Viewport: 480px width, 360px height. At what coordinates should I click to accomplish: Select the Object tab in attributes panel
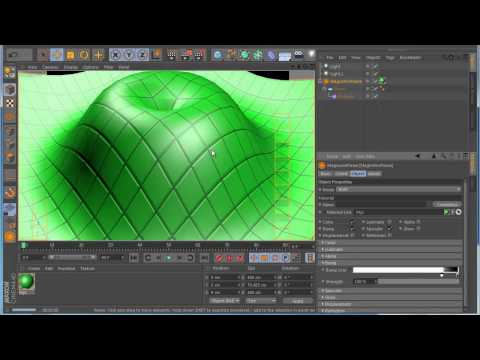point(358,174)
